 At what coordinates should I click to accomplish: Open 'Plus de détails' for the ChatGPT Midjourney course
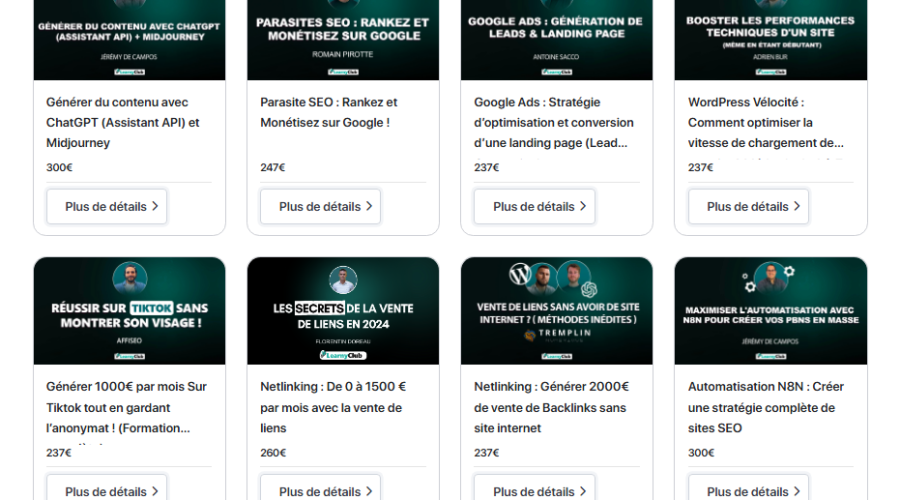tap(106, 207)
